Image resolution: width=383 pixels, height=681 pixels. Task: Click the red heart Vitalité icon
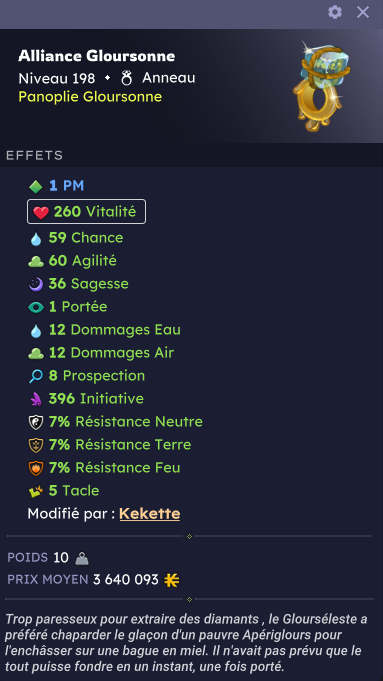[41, 212]
